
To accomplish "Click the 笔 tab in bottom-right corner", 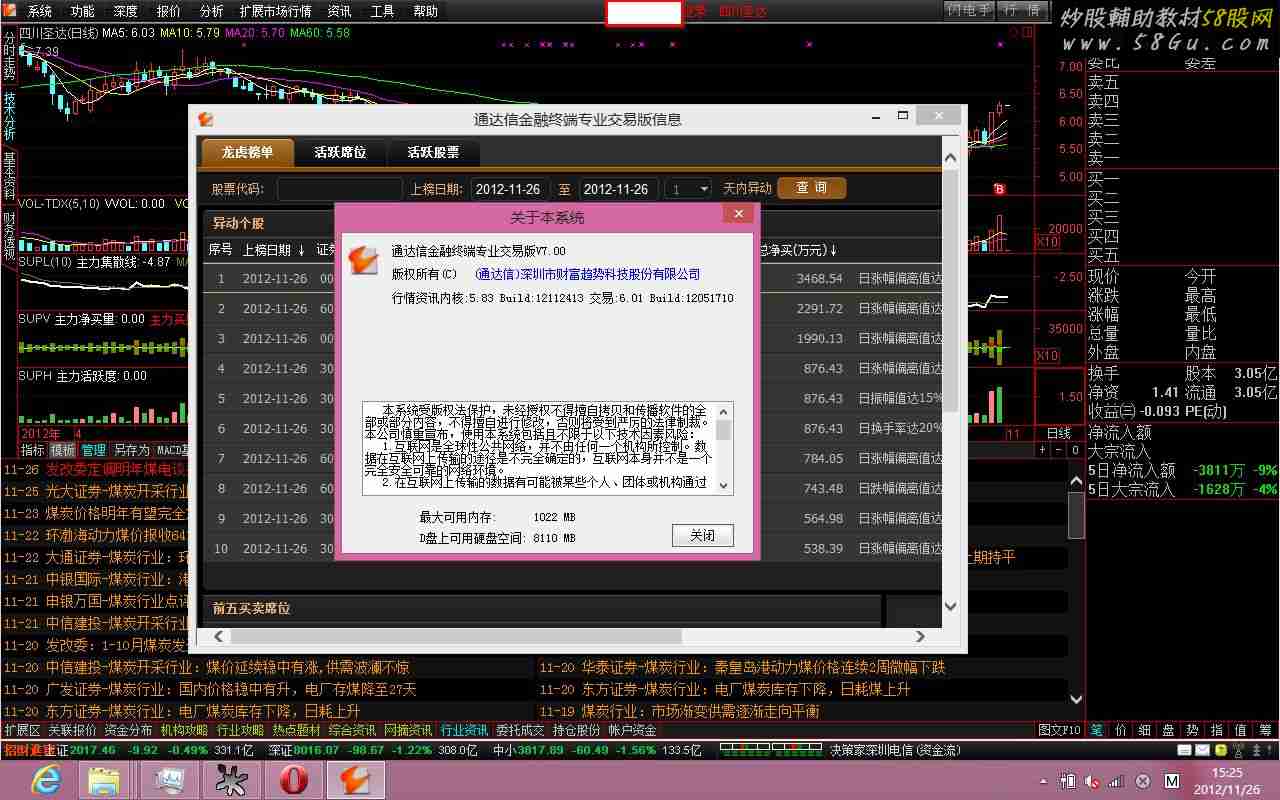I will click(1097, 730).
